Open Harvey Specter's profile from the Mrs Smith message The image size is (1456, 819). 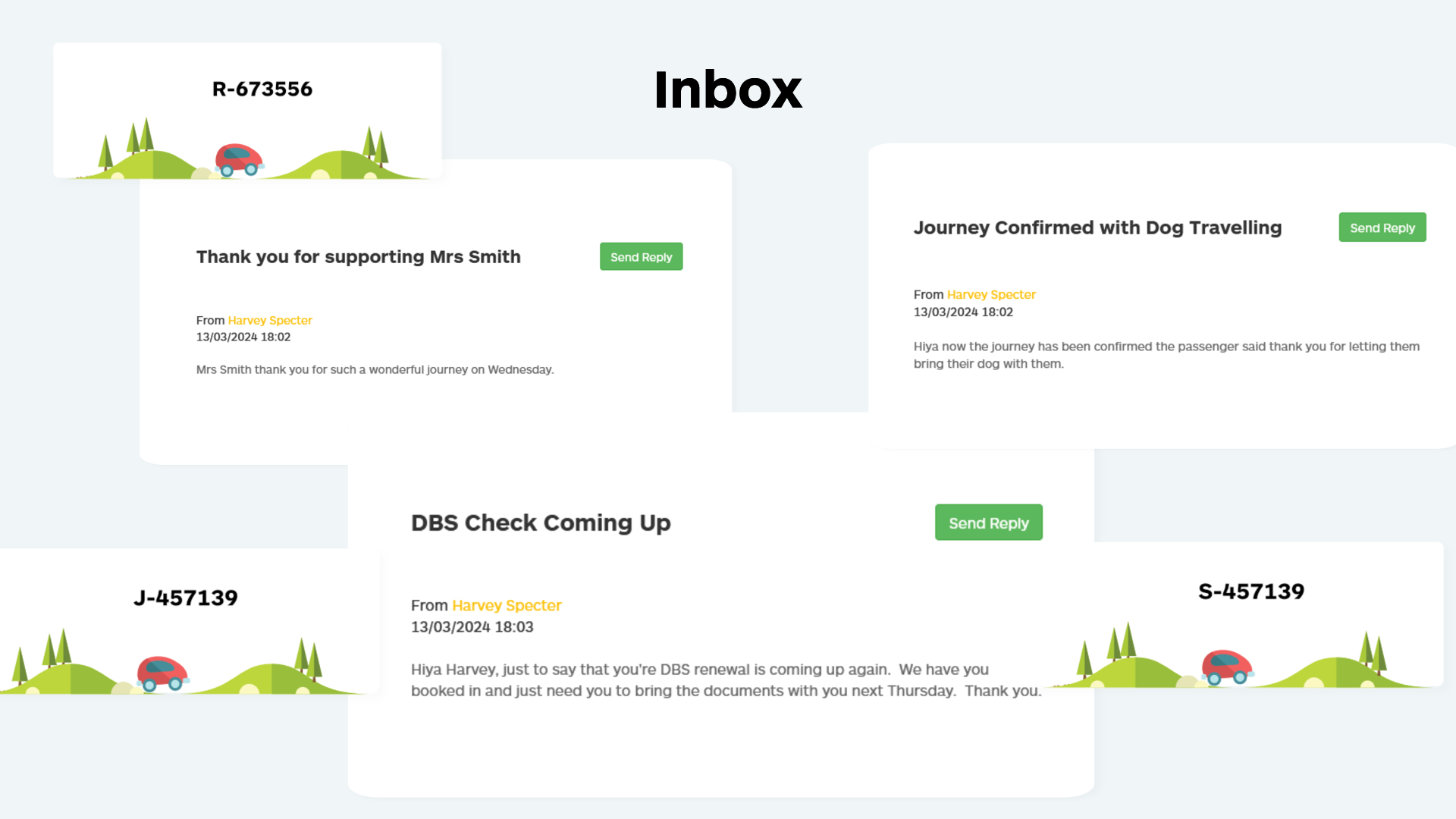click(270, 320)
